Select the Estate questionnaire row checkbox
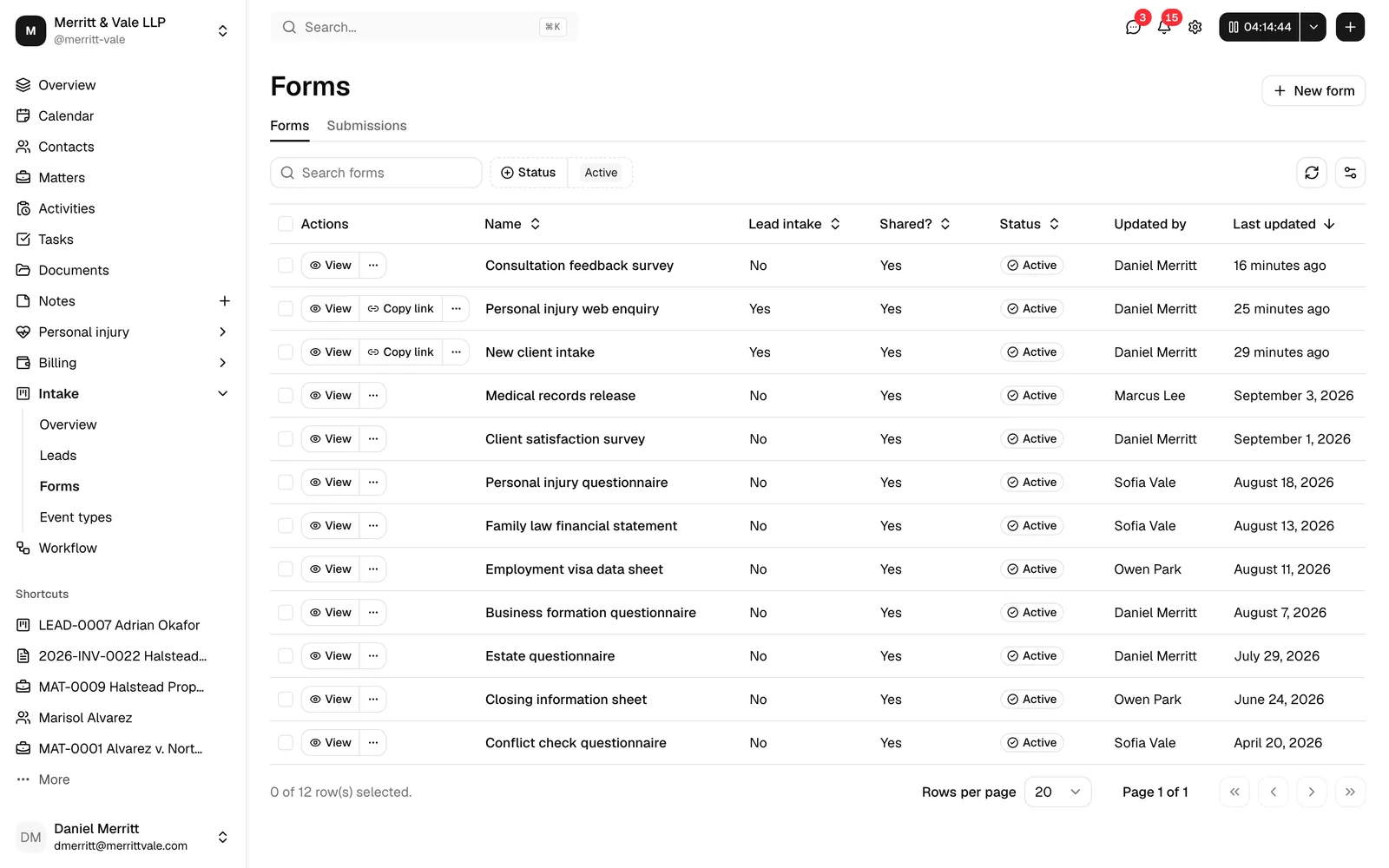The image size is (1389, 868). 285,656
